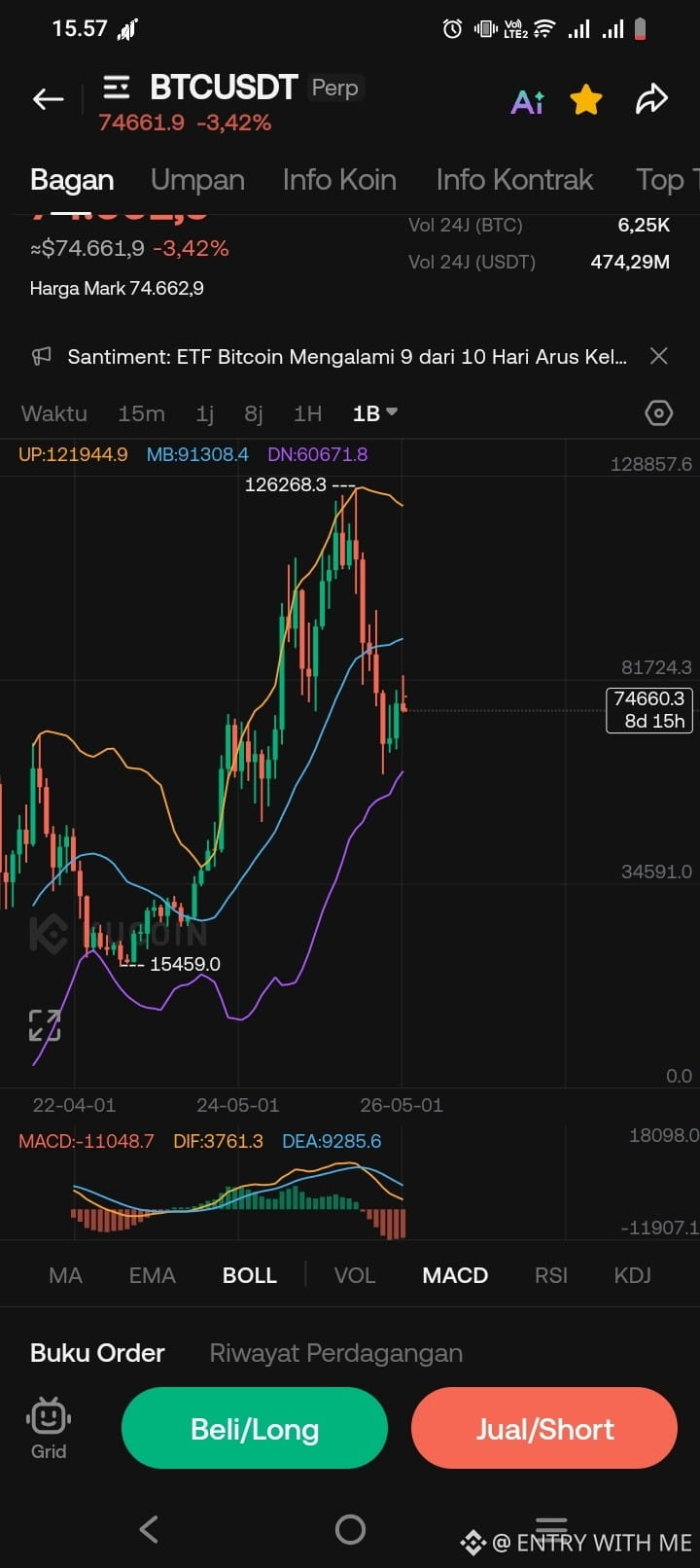The image size is (700, 1568).
Task: Tap the share arrow icon
Action: point(651,98)
